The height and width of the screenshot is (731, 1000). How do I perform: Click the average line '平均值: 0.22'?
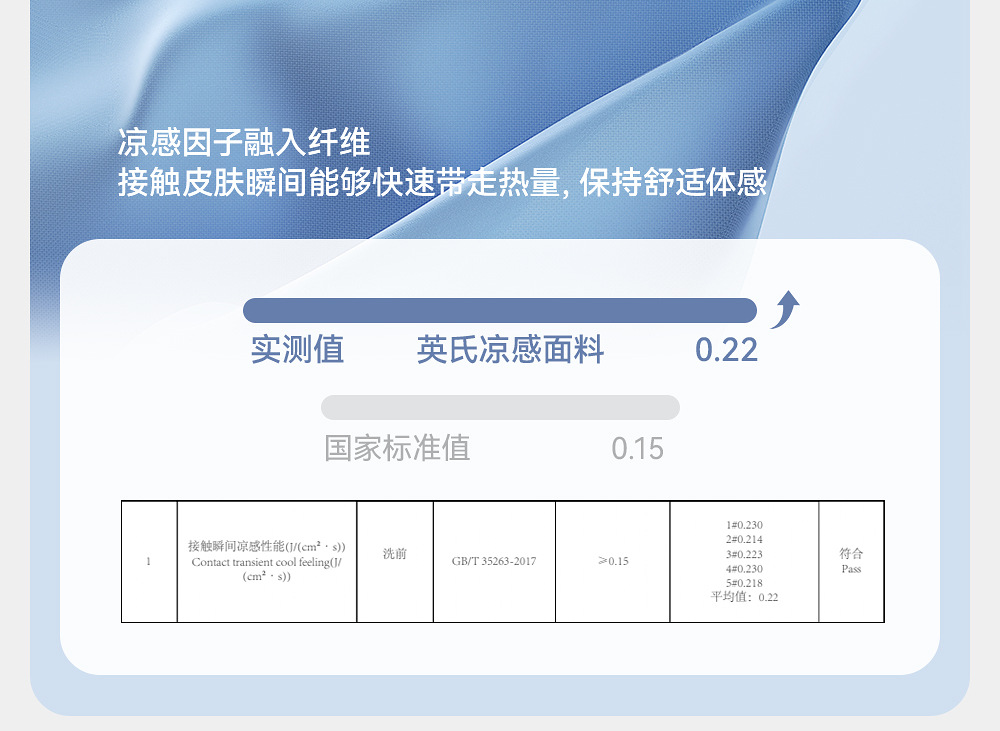(744, 597)
